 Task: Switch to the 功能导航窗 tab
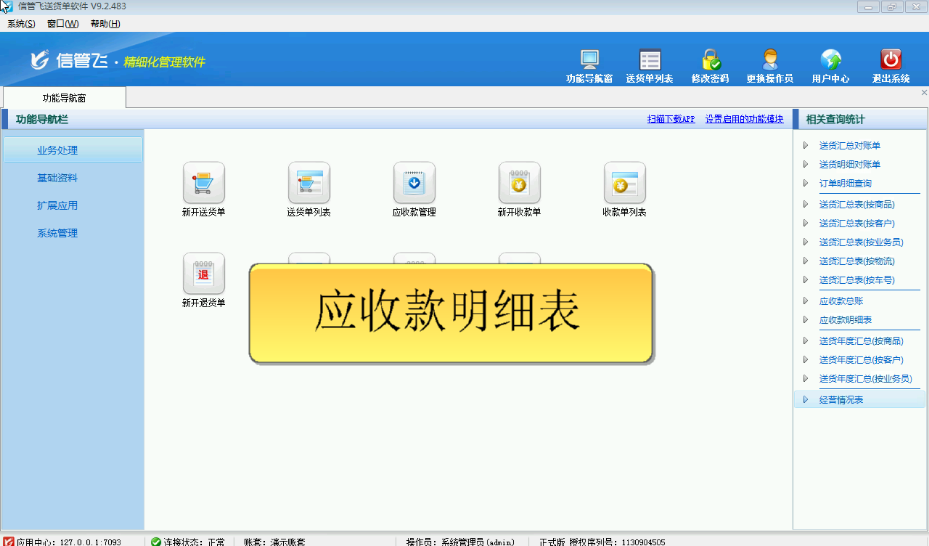pos(65,98)
